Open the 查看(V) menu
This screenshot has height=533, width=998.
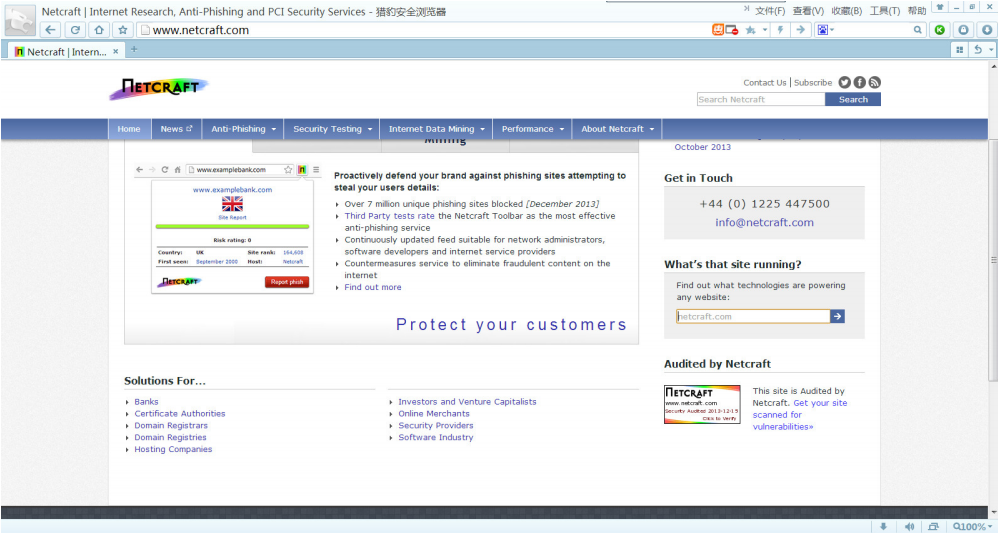coord(808,11)
